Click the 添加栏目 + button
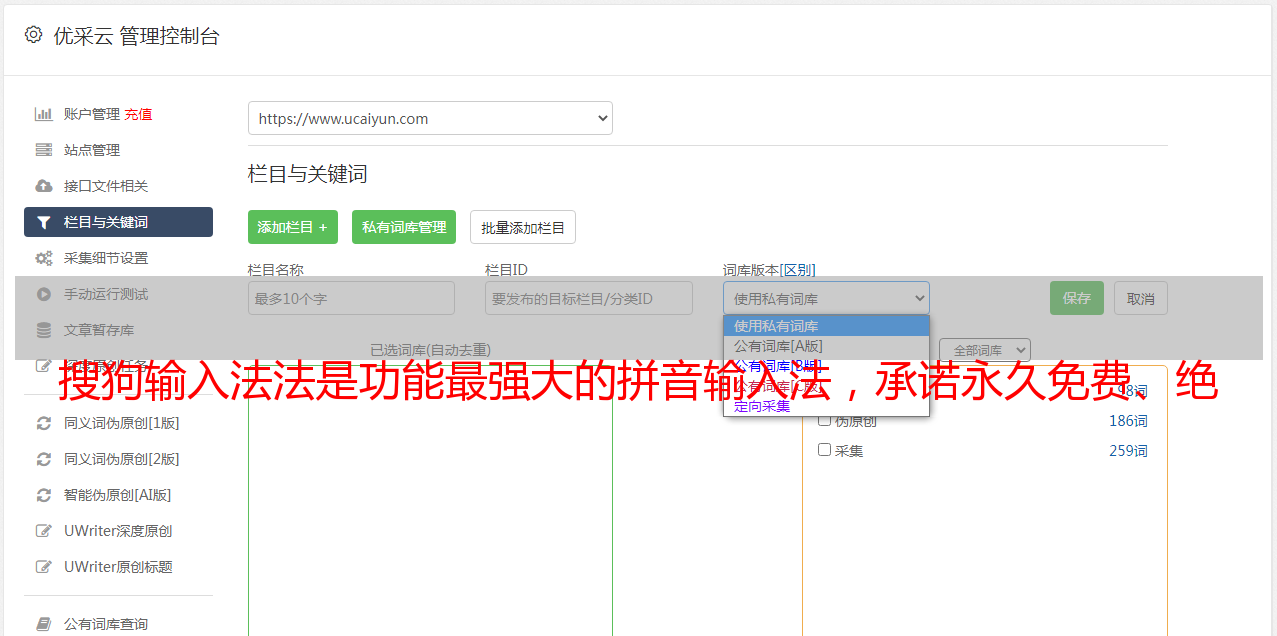 [x=293, y=227]
